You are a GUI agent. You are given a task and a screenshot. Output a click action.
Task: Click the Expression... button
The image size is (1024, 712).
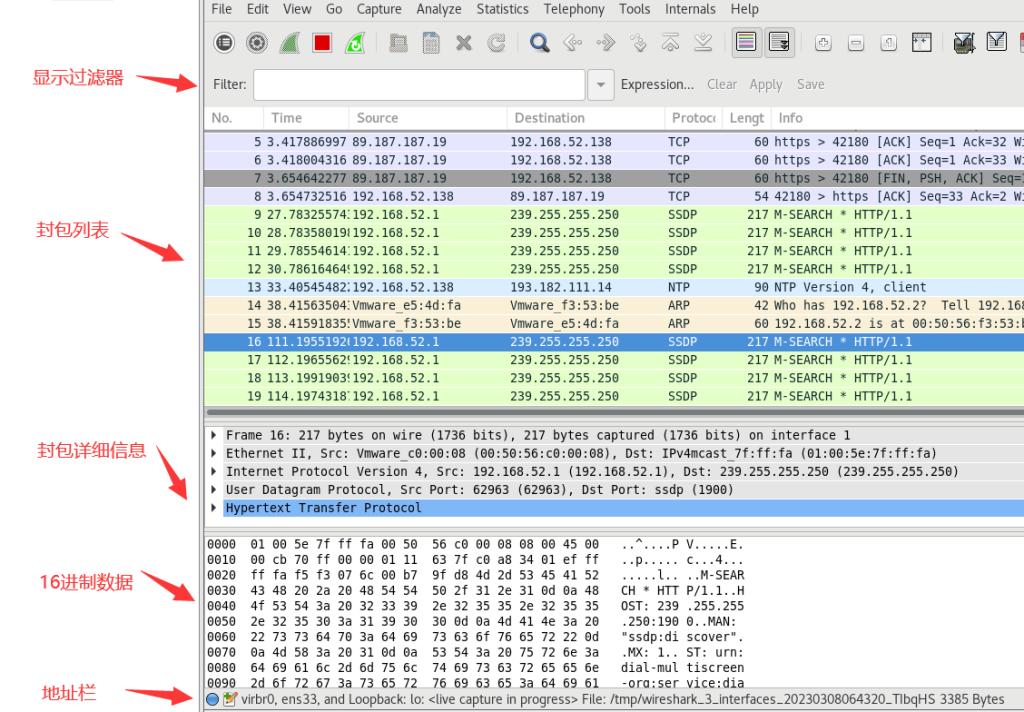click(657, 84)
